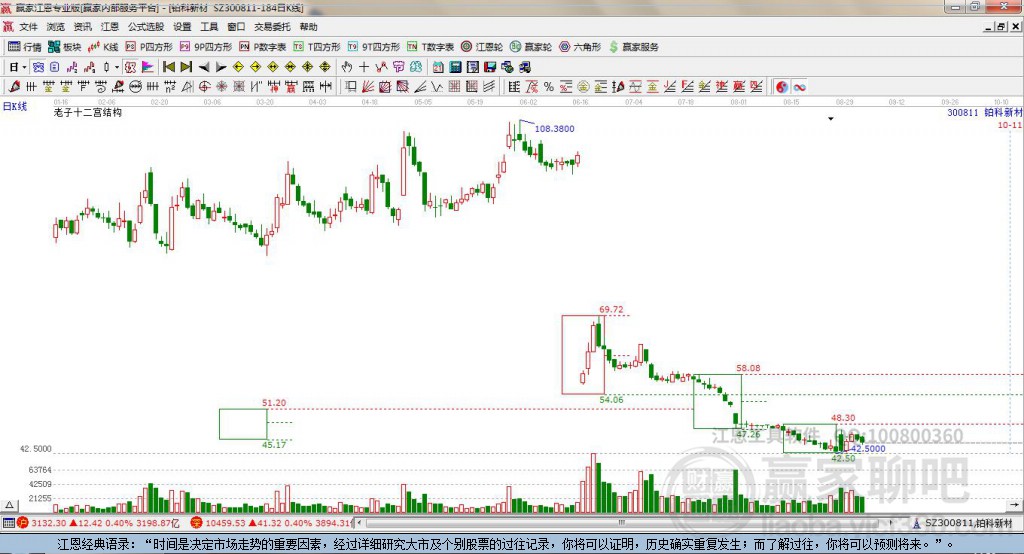Screen dimensions: 1024x554
Task: Click the 日K线 period label
Action: pyautogui.click(x=14, y=106)
